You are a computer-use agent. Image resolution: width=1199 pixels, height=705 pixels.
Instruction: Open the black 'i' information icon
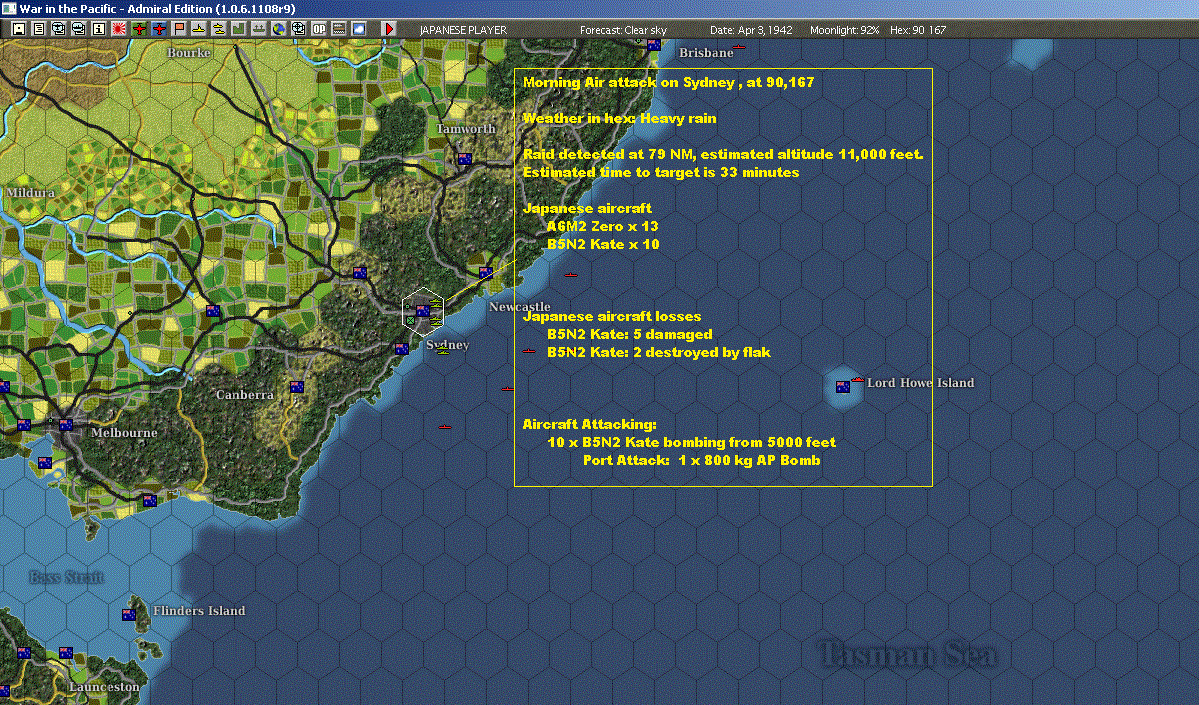(x=99, y=29)
